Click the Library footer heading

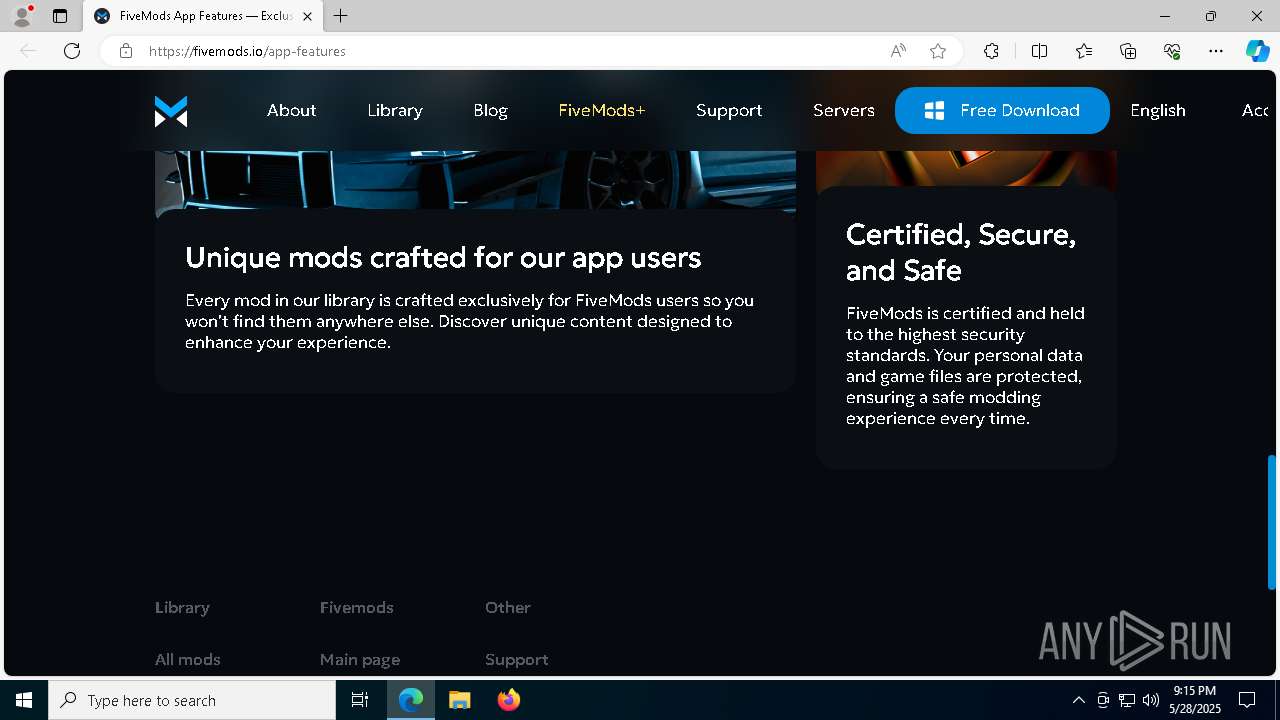[182, 607]
